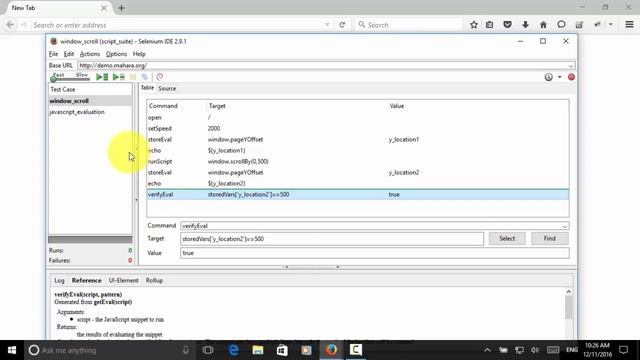Click the Firefox back arrow

pos(10,25)
